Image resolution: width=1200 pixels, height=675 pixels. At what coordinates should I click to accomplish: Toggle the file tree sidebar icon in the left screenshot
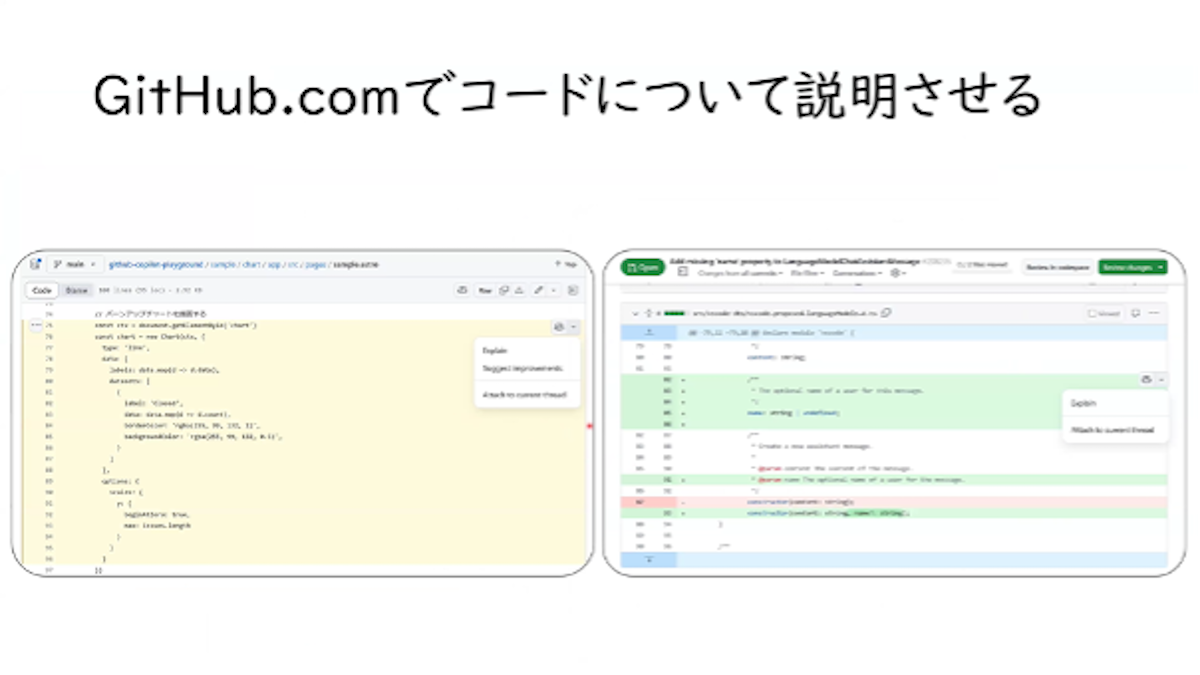tap(35, 264)
